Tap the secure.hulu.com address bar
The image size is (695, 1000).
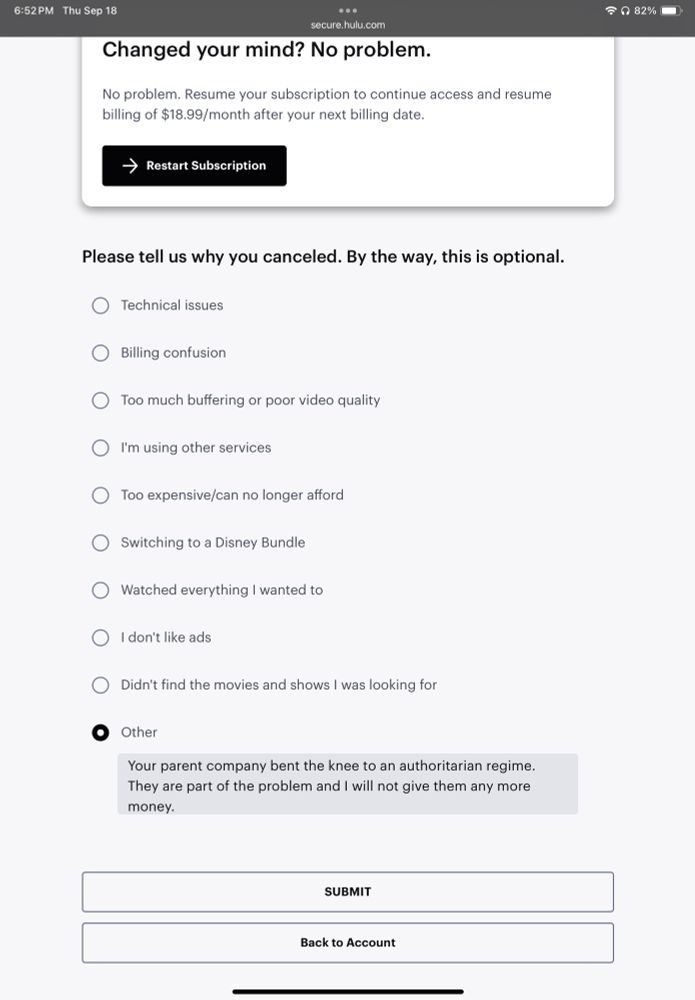pos(347,25)
